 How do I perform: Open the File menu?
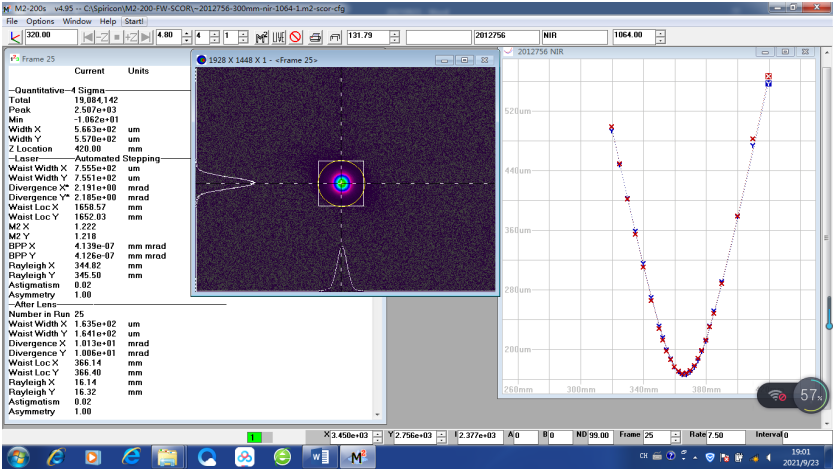coord(12,21)
